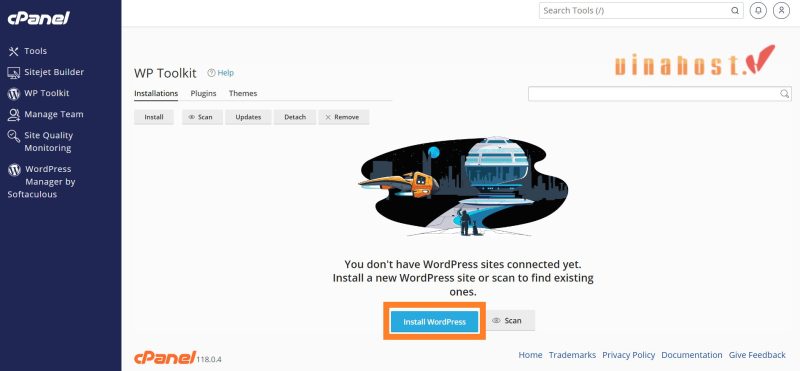Open notifications bell icon
This screenshot has width=800, height=371.
click(x=758, y=10)
